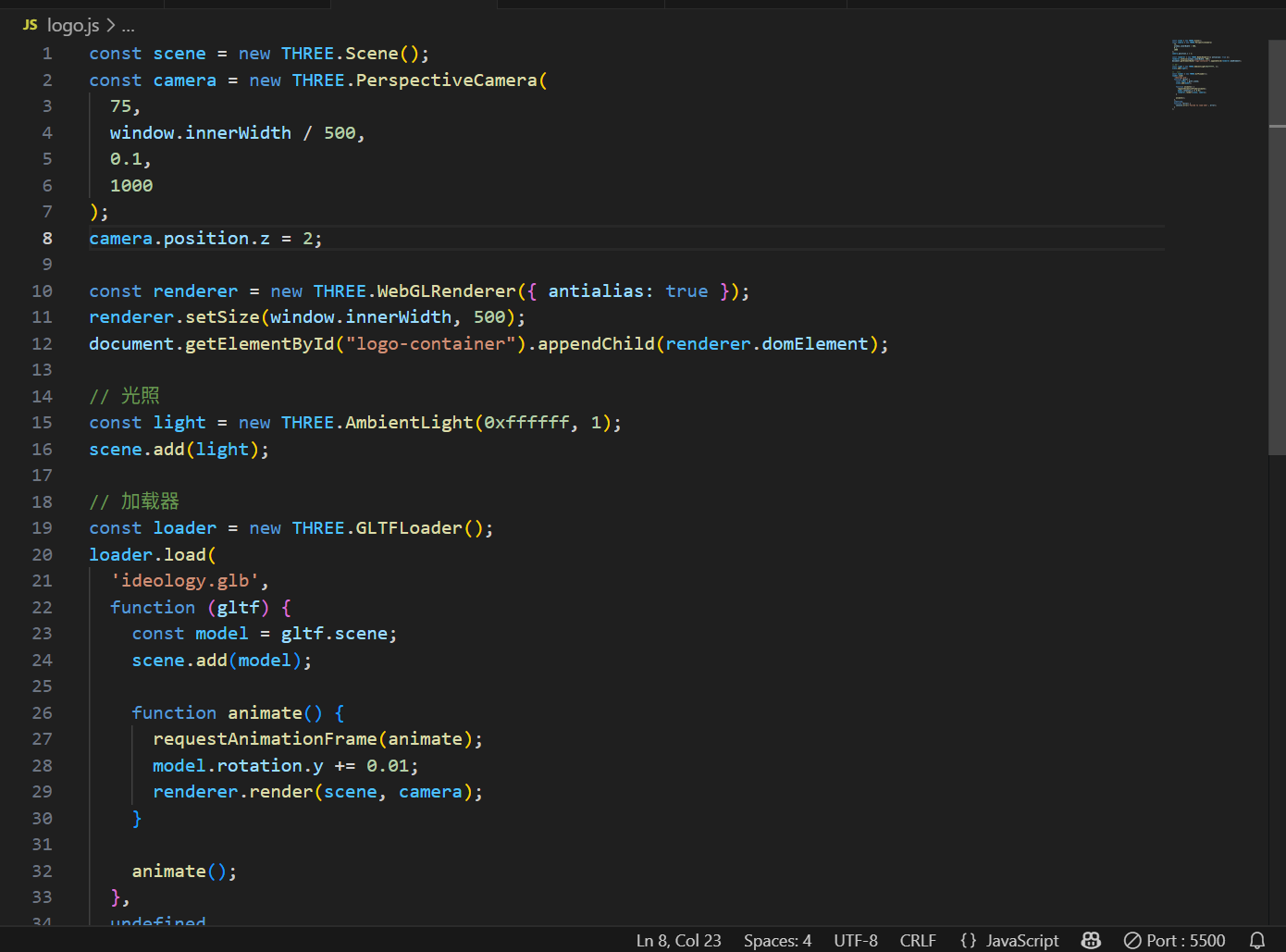Viewport: 1286px width, 952px height.
Task: Click 'domElement' on line 12
Action: [x=815, y=344]
